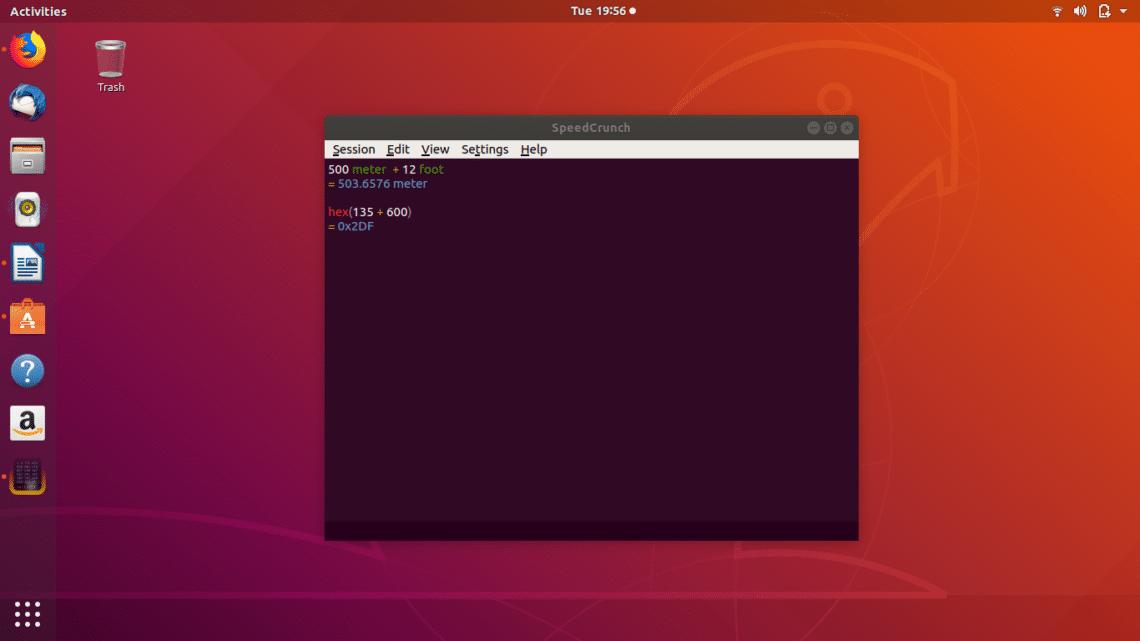This screenshot has height=641, width=1140.
Task: Click the volume icon in the top bar
Action: (x=1080, y=11)
